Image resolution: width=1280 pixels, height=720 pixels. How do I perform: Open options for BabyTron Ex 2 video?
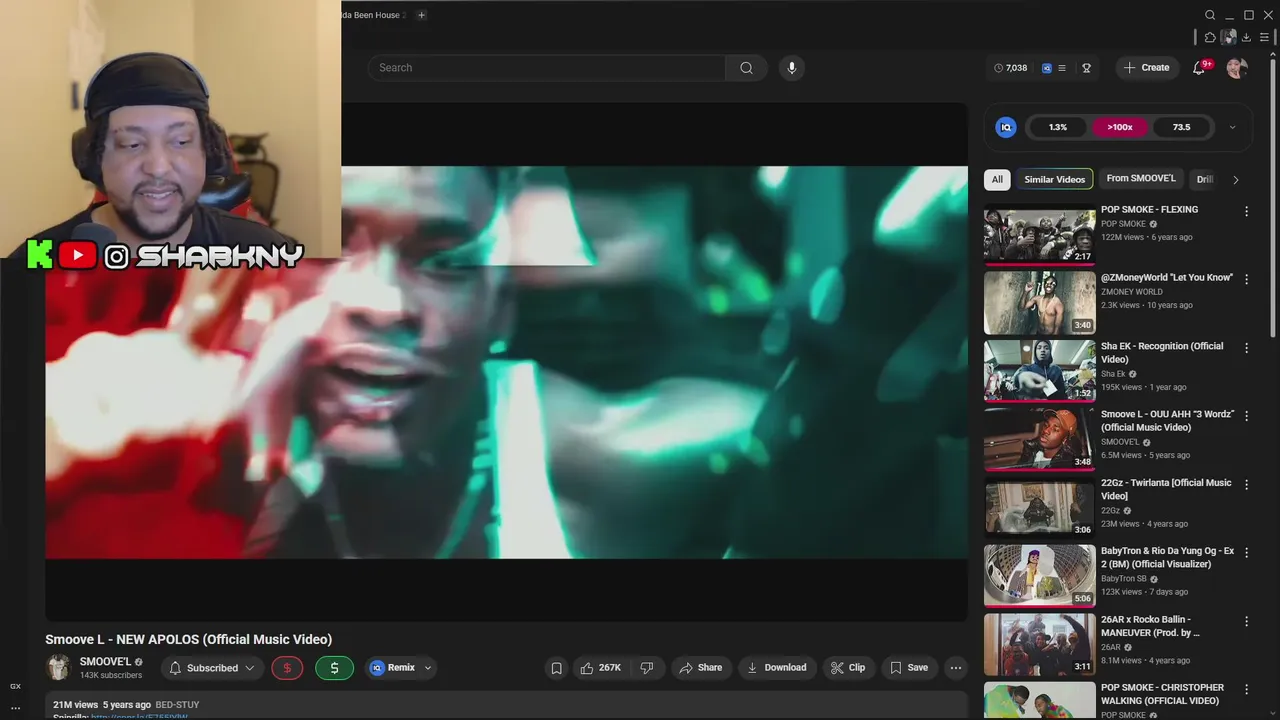(x=1246, y=553)
